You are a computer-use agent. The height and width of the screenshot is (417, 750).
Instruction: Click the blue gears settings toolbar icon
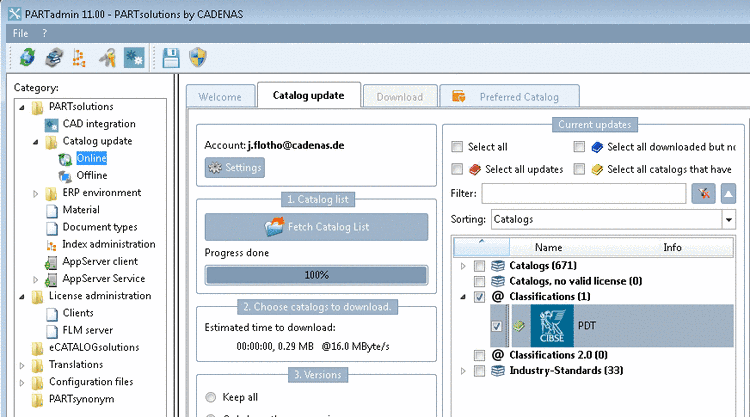(134, 57)
